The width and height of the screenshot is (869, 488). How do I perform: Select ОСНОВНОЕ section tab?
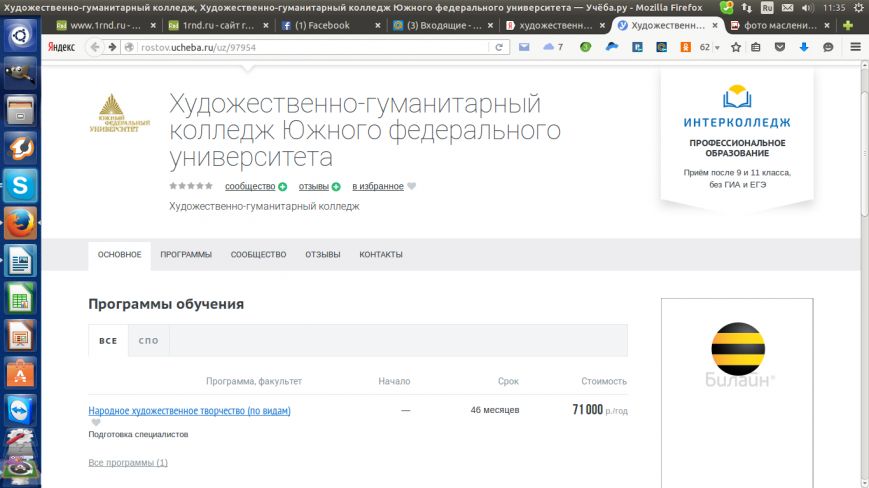(x=120, y=255)
